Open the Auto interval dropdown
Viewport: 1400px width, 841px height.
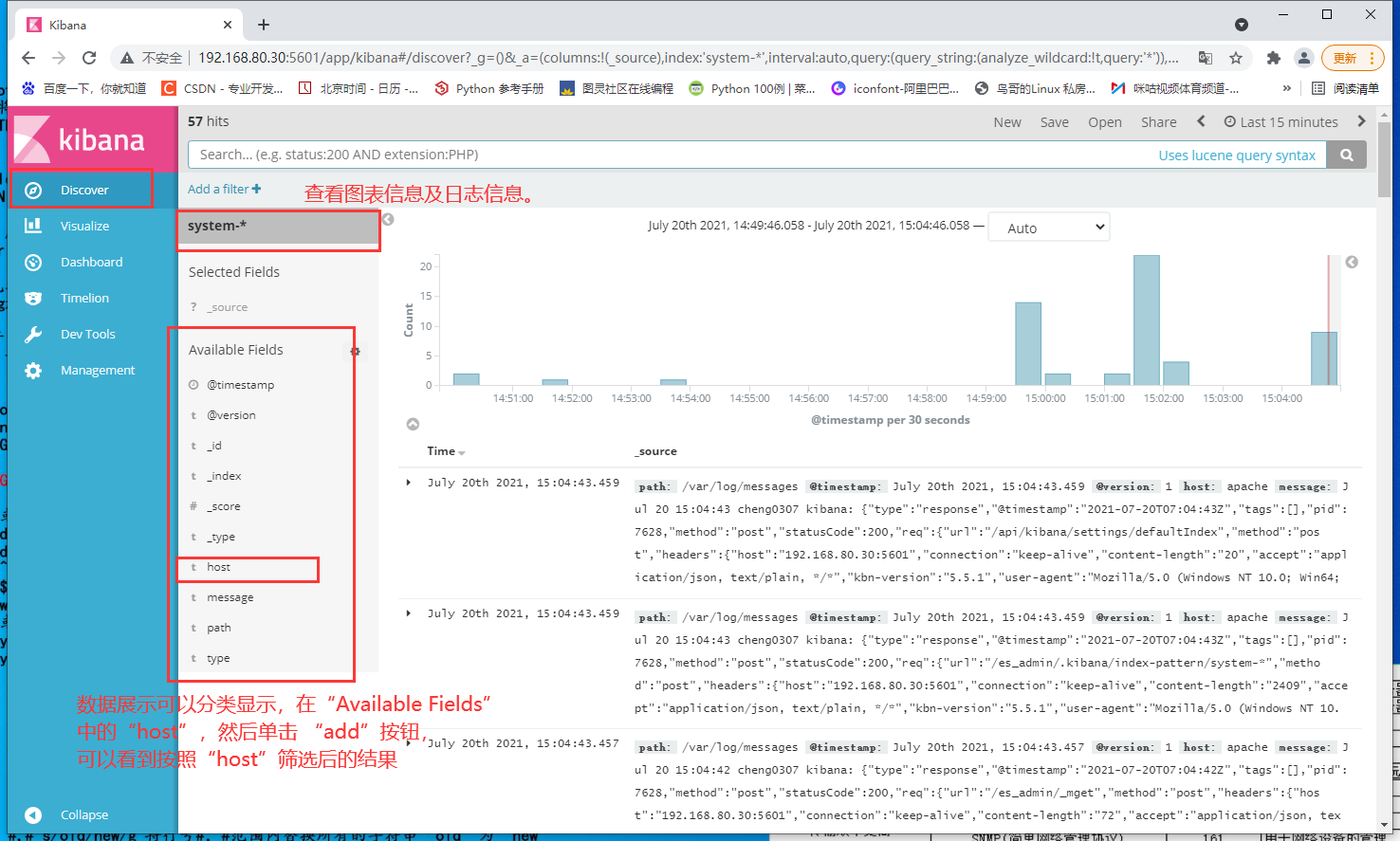click(1048, 228)
